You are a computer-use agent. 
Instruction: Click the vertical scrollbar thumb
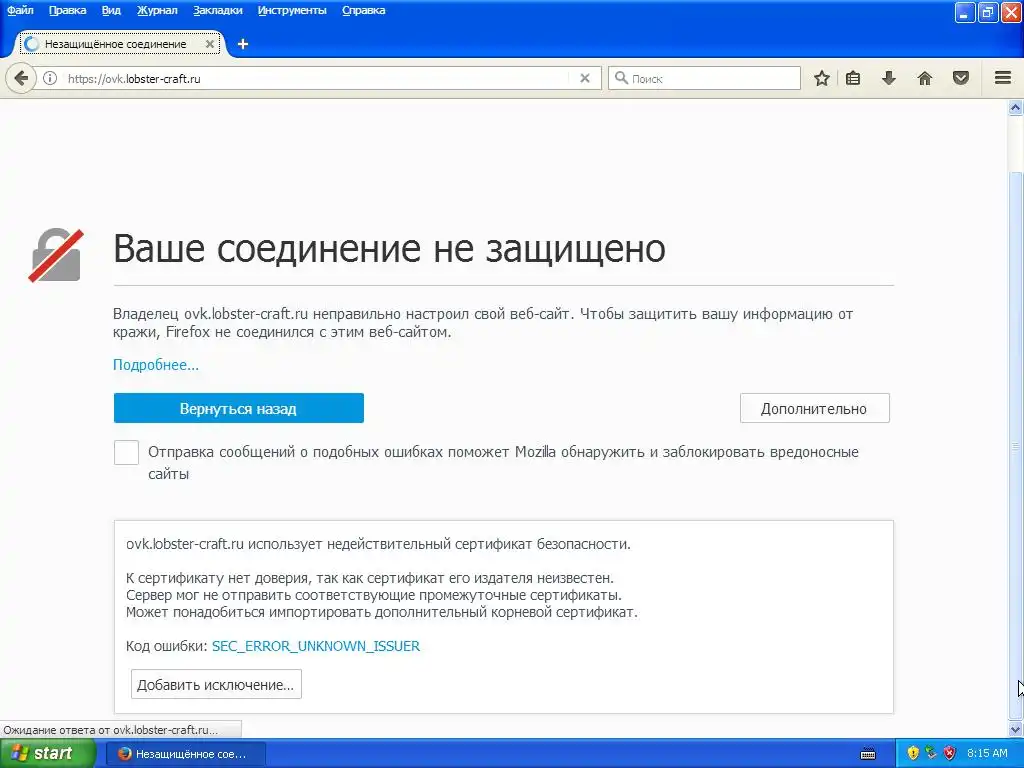[x=1016, y=447]
